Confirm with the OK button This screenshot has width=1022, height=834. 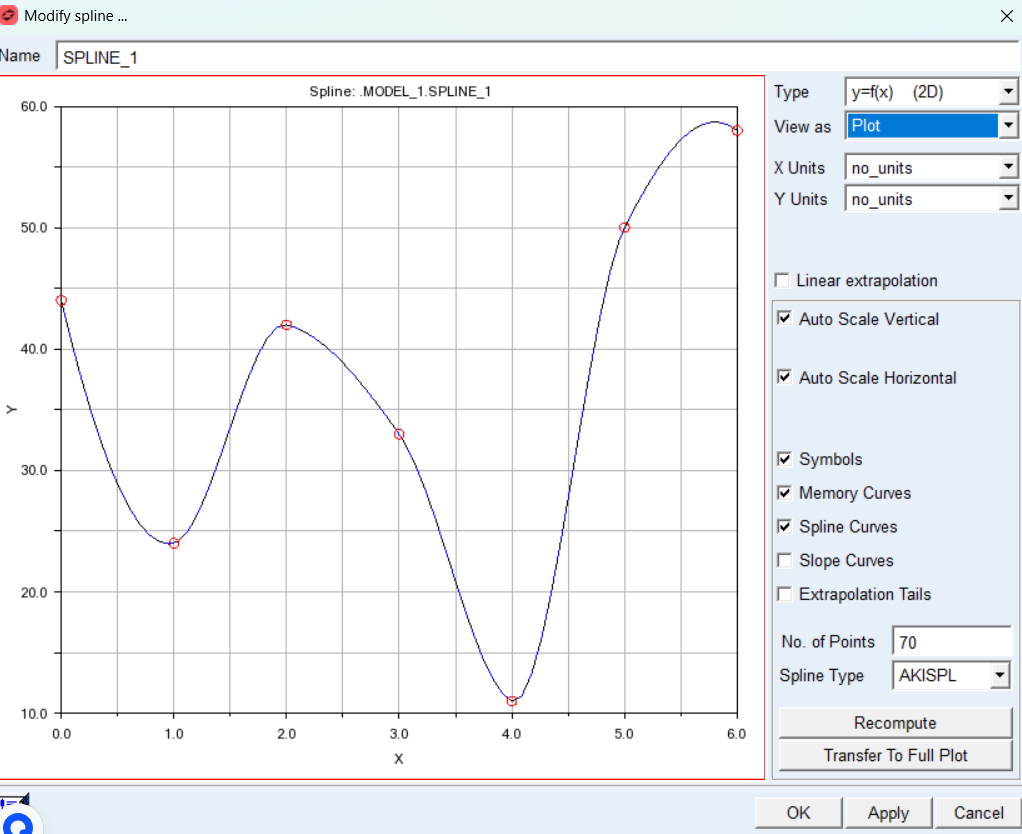click(x=798, y=813)
